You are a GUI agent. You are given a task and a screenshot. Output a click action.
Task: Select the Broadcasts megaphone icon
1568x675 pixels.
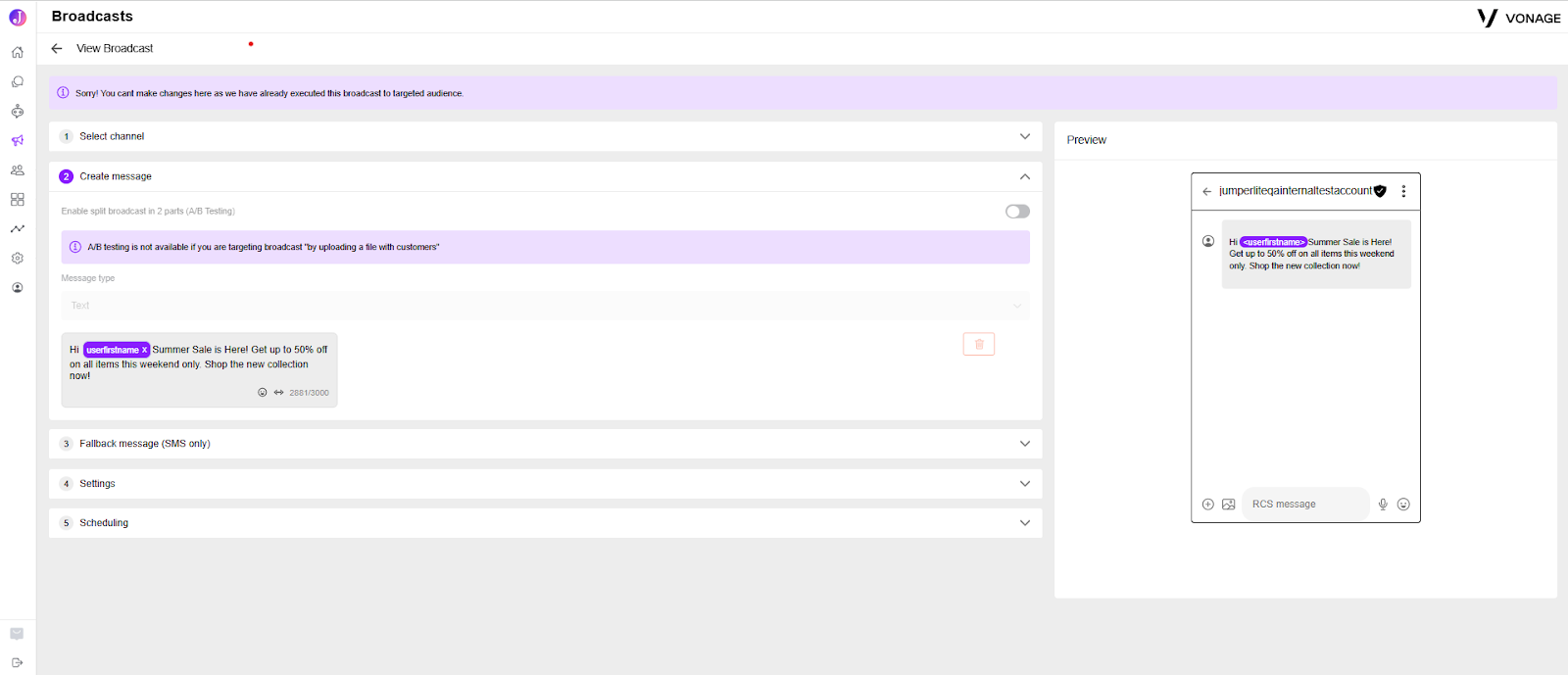[17, 141]
